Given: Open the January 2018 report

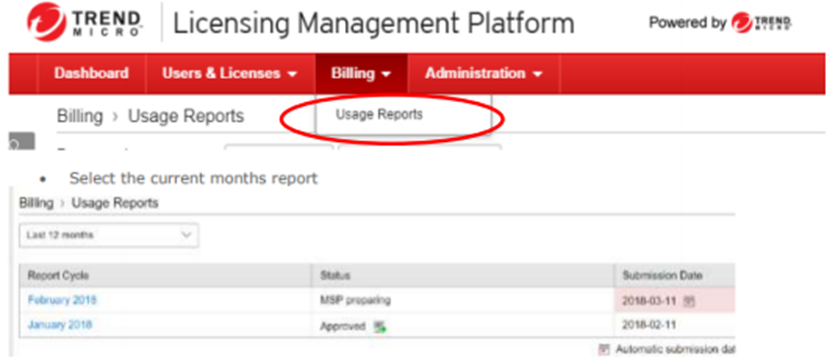Looking at the screenshot, I should click(60, 325).
